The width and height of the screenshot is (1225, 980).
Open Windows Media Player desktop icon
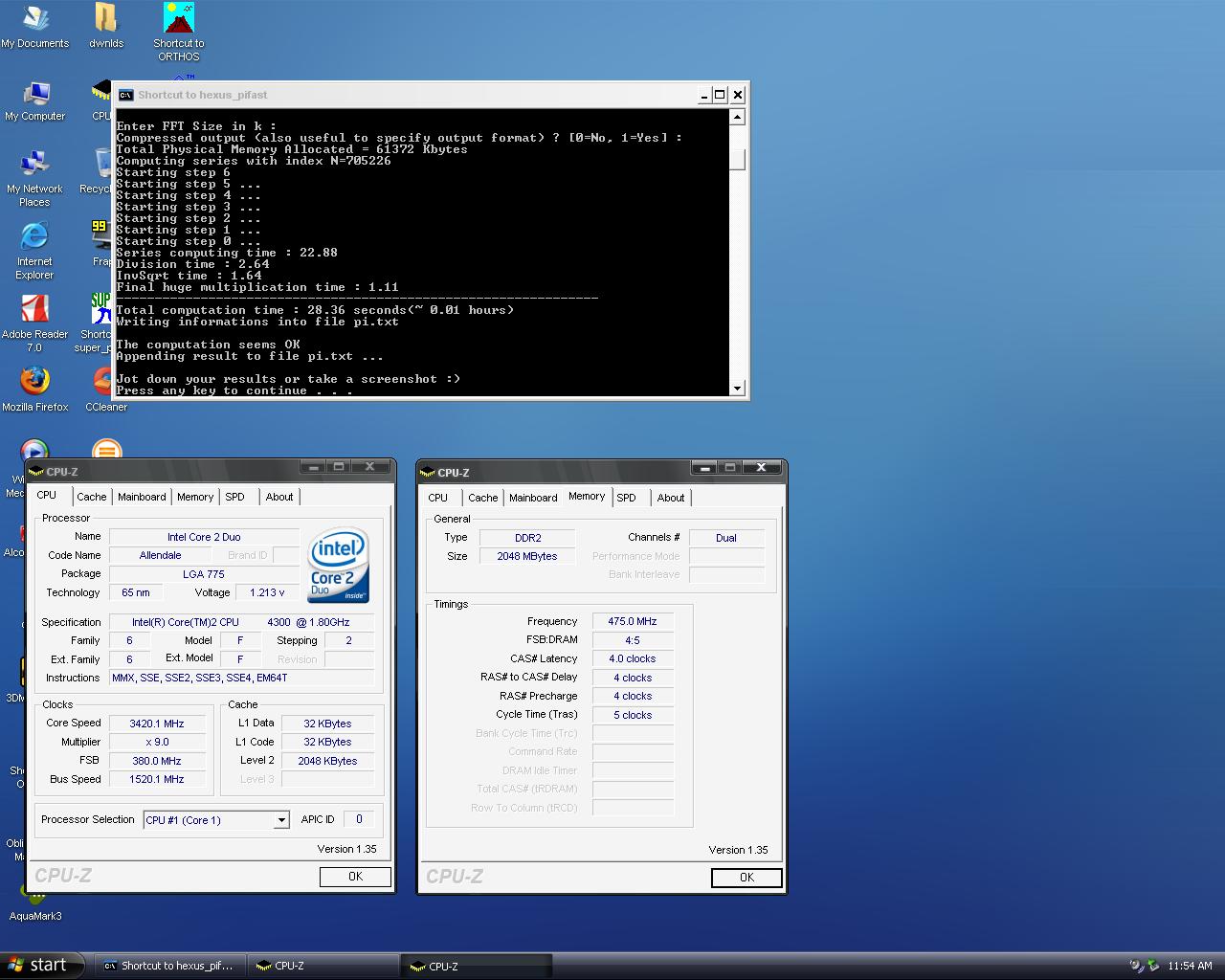tap(34, 450)
